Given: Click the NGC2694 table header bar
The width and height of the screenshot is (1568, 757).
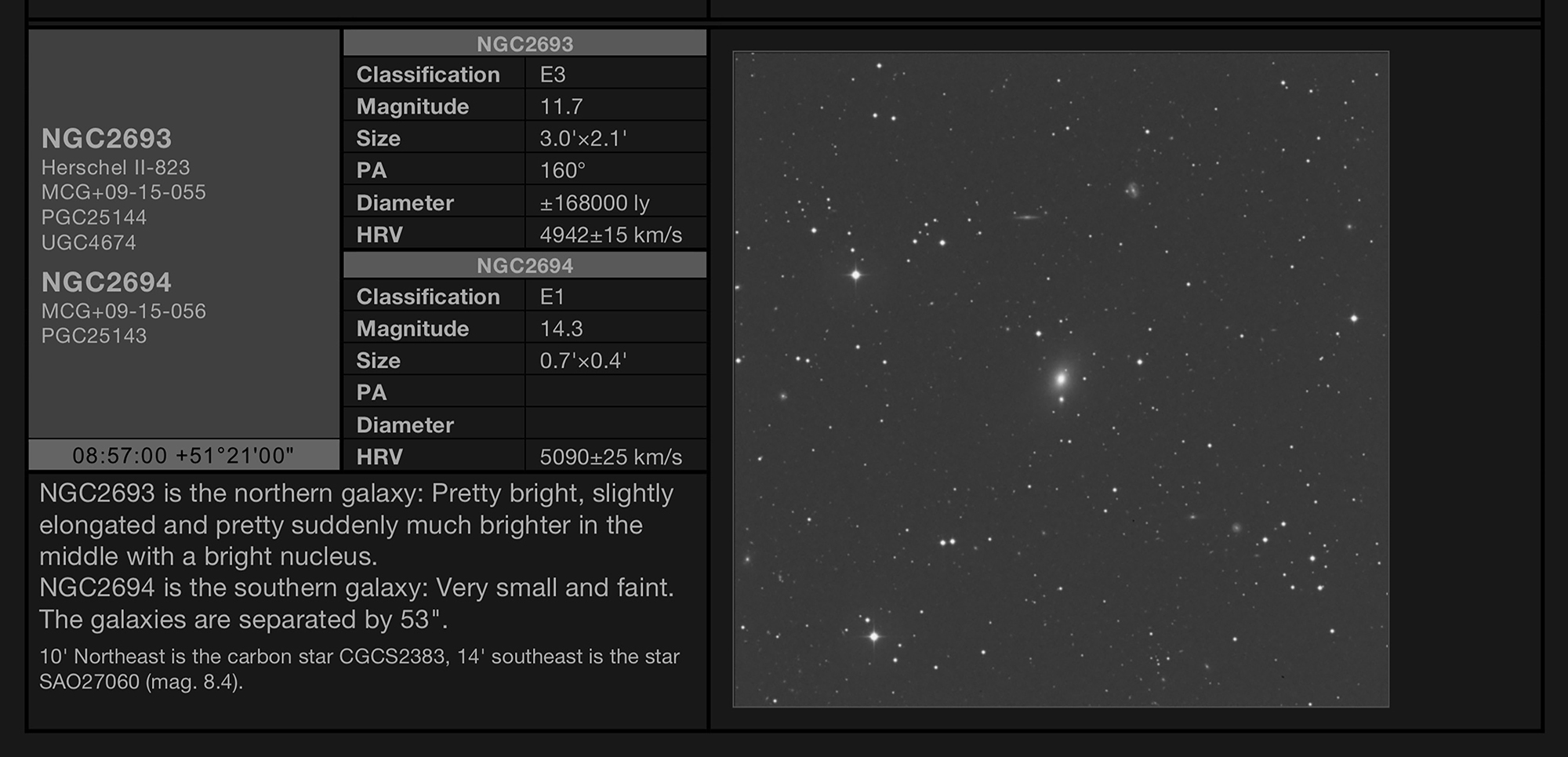Looking at the screenshot, I should coord(524,266).
